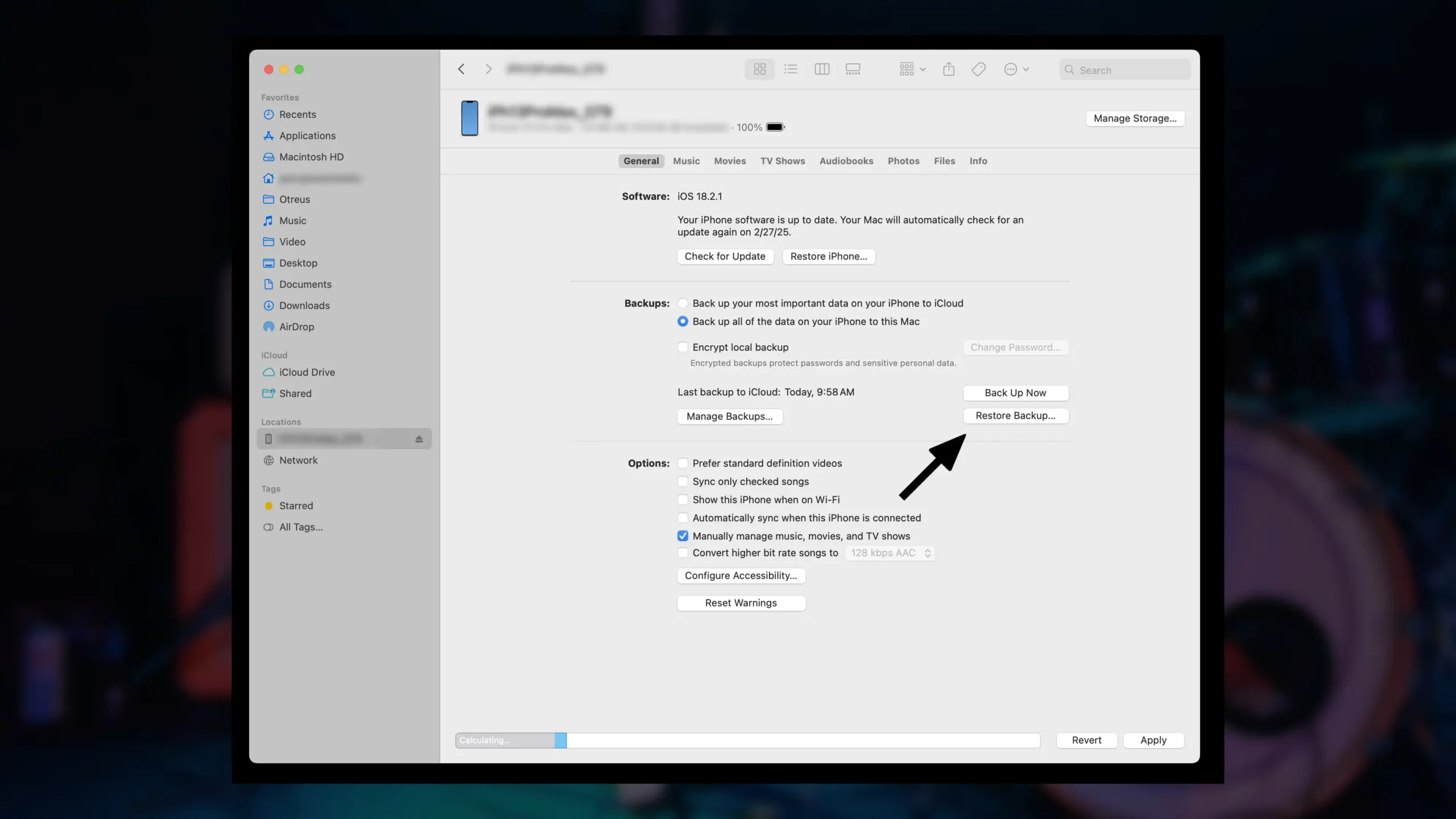Enable Encrypt local backup checkbox
The height and width of the screenshot is (819, 1456).
tap(682, 347)
